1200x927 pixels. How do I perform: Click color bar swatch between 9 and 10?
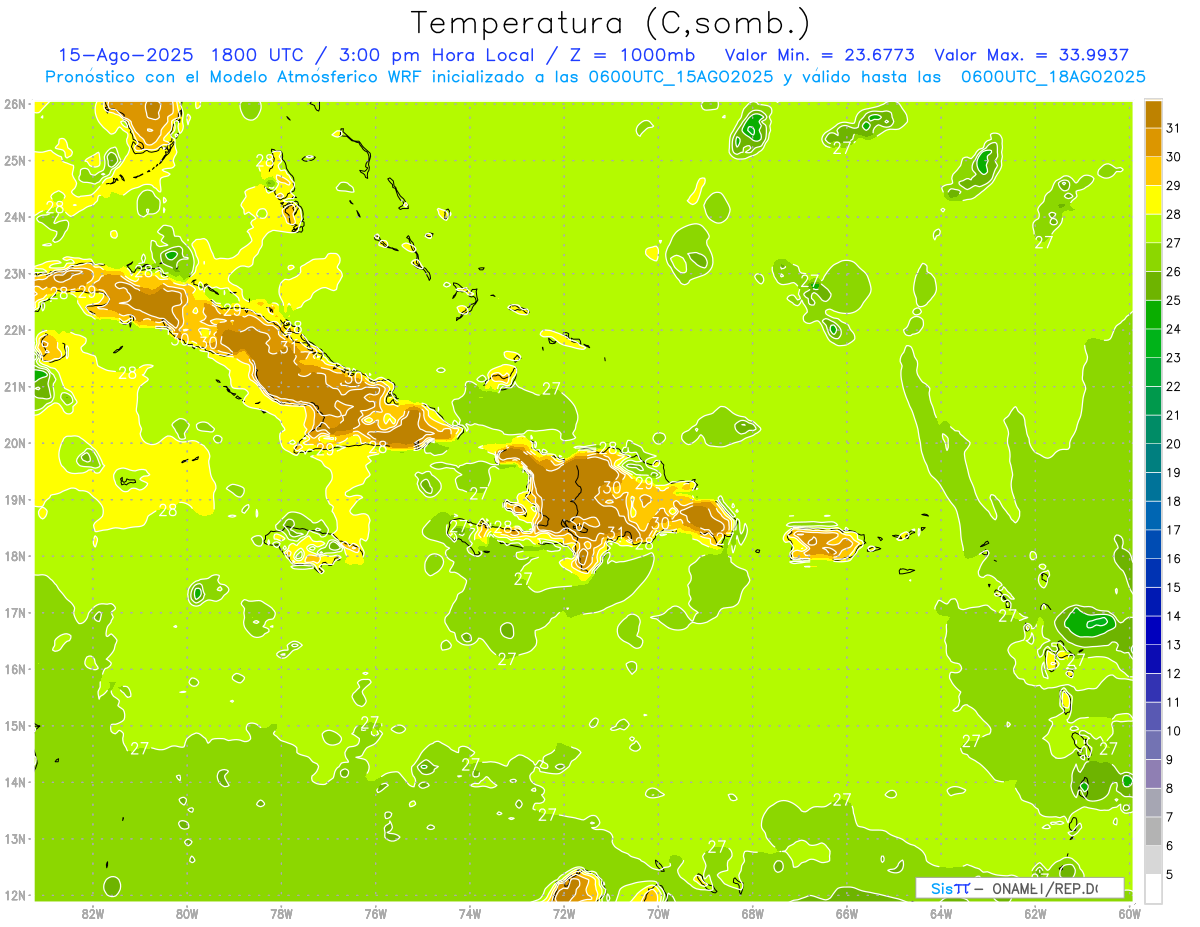click(x=1153, y=745)
